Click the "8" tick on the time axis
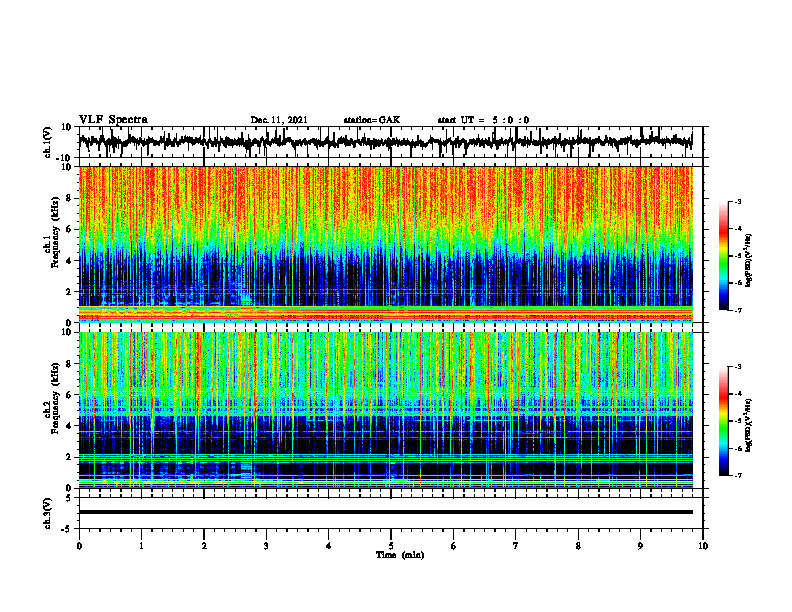The width and height of the screenshot is (792, 612). 578,546
